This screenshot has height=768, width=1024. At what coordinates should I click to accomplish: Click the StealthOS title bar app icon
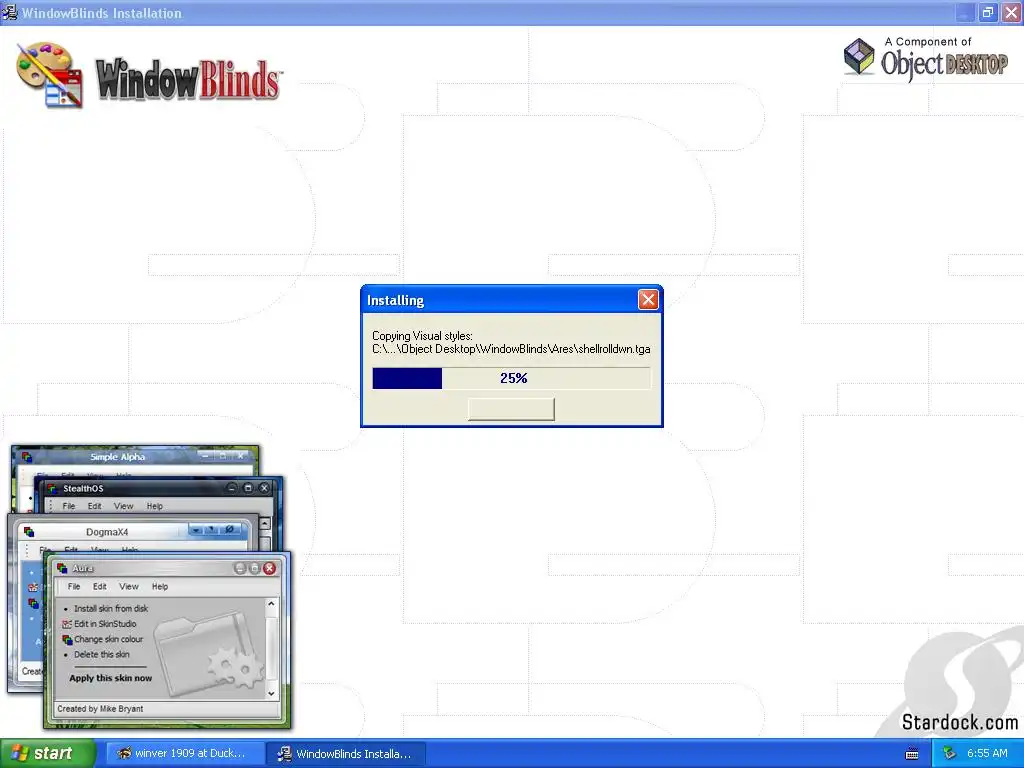[52, 488]
